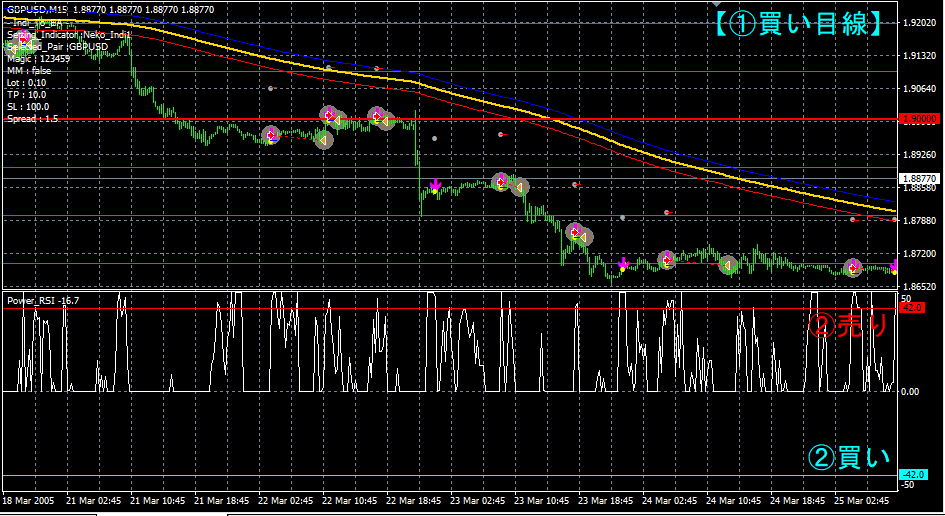Viewport: 945px width, 516px height.
Task: Click the red 42.0 indicator level label
Action: (911, 308)
